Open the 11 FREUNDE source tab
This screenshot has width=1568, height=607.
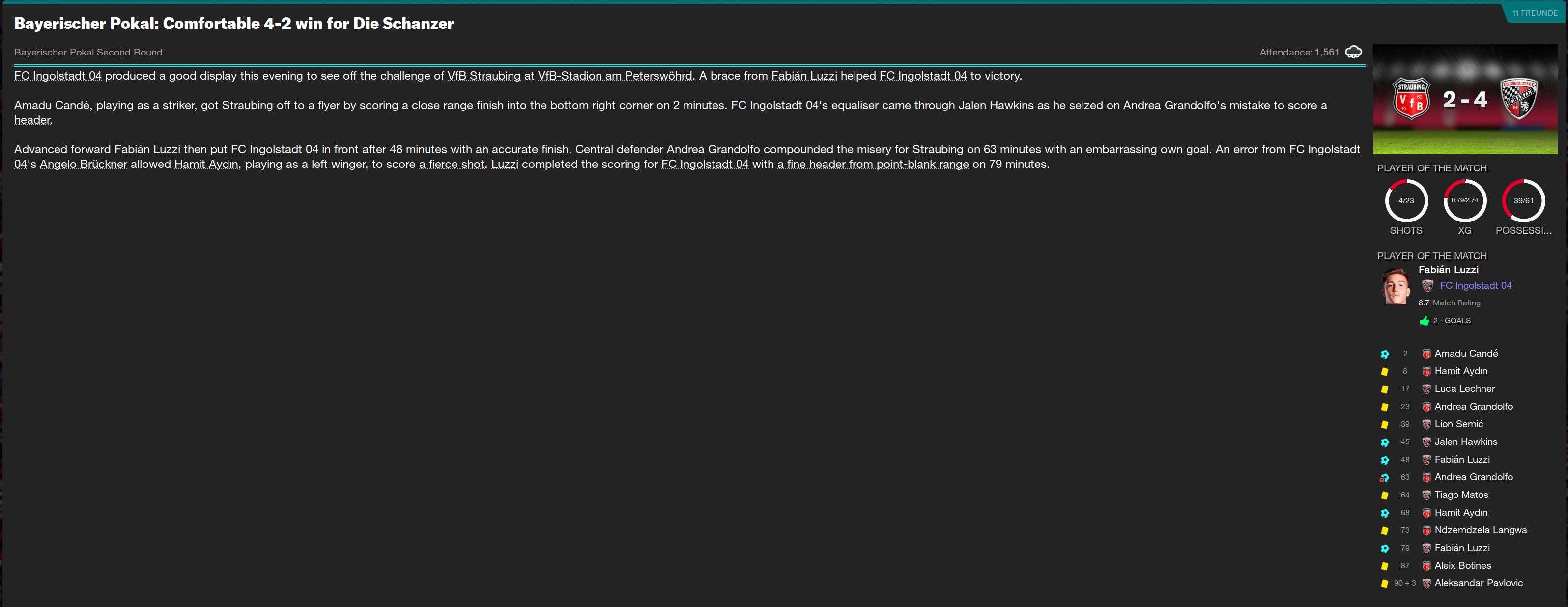[x=1535, y=13]
